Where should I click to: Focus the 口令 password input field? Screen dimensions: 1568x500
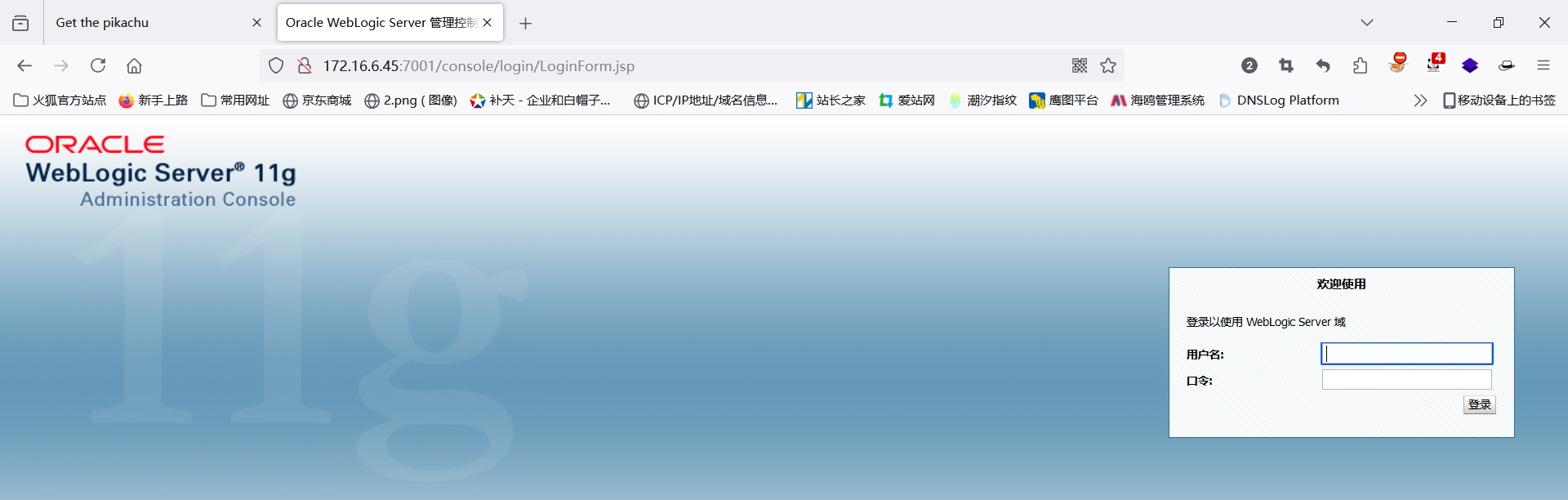(1406, 380)
